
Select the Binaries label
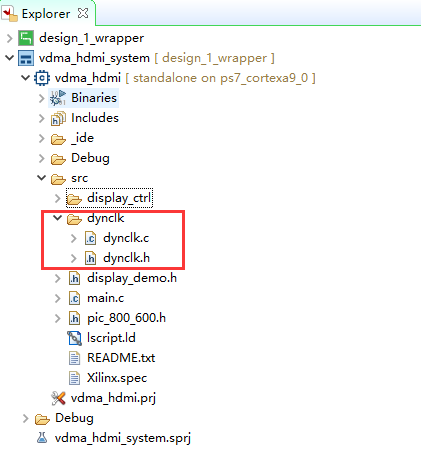[x=94, y=98]
